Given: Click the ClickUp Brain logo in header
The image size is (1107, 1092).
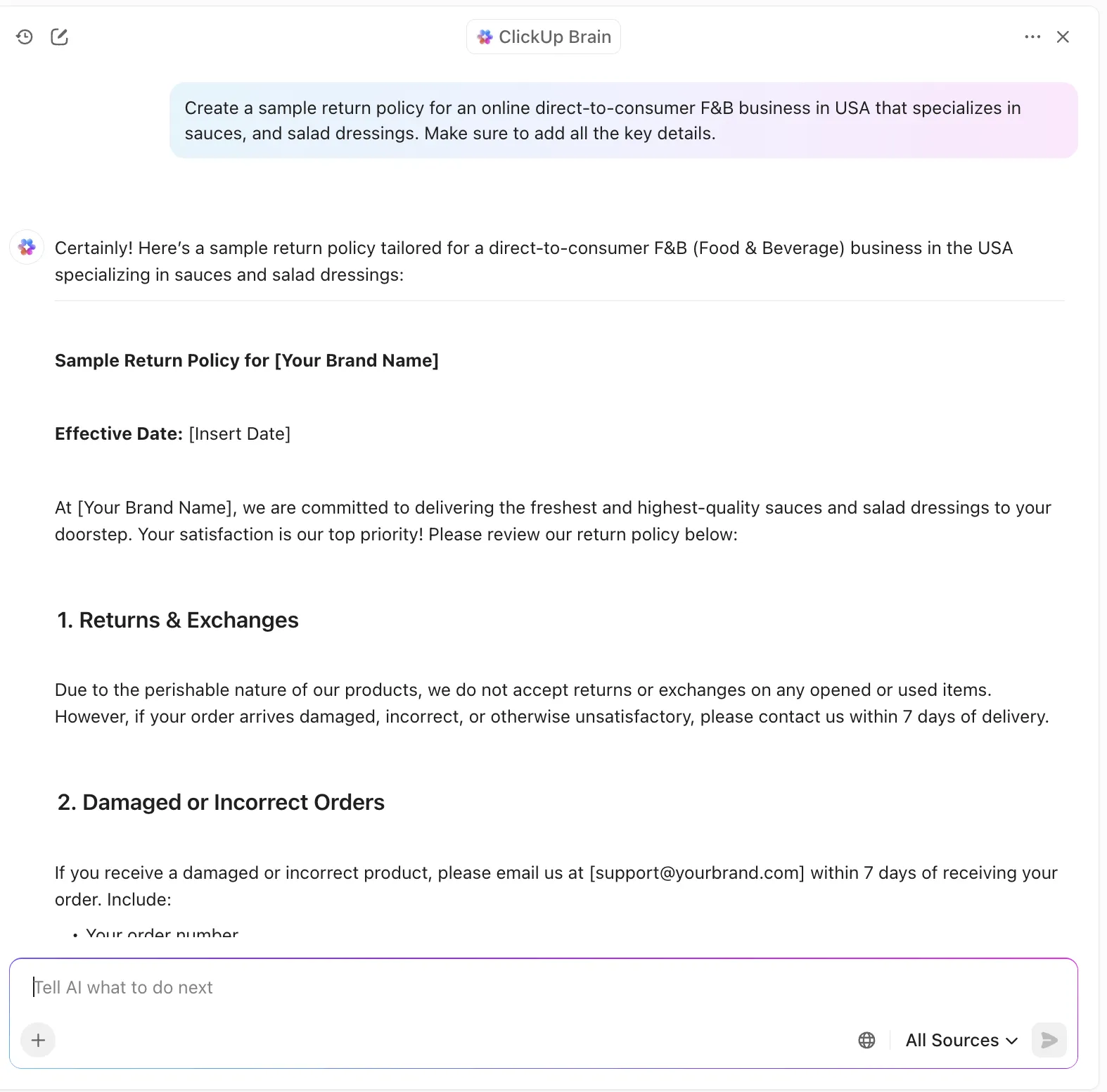Looking at the screenshot, I should (x=485, y=37).
